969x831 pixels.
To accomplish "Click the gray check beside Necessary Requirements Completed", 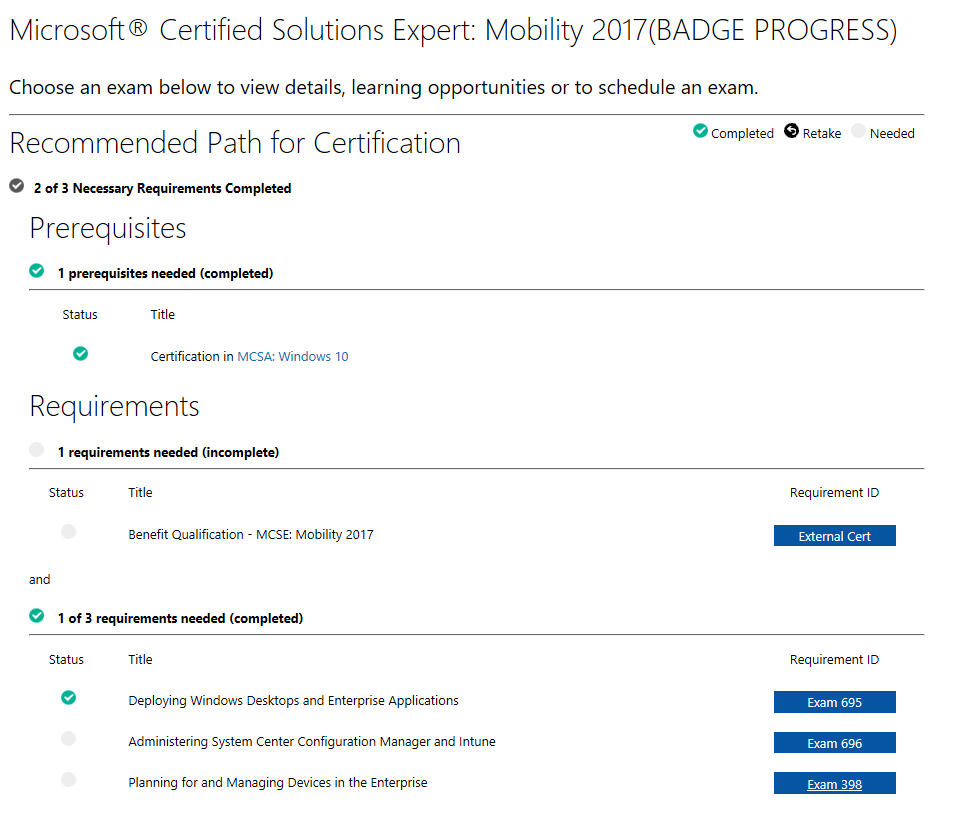I will pos(17,185).
